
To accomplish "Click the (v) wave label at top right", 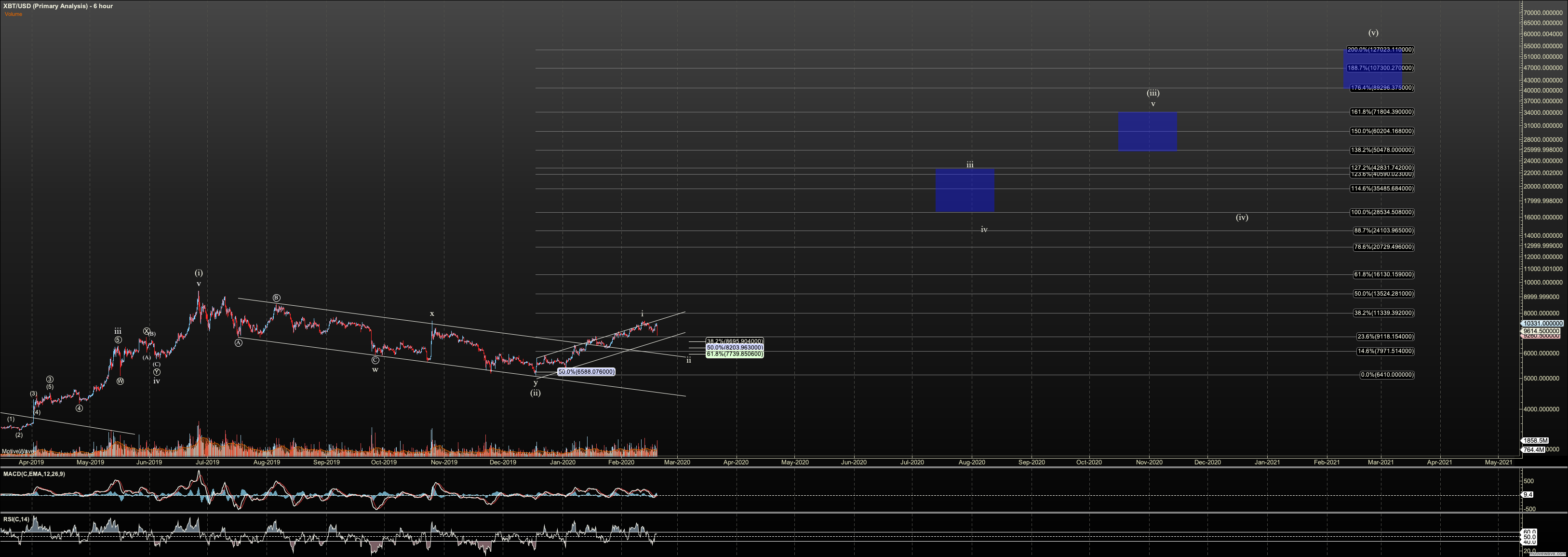I will click(x=1373, y=33).
